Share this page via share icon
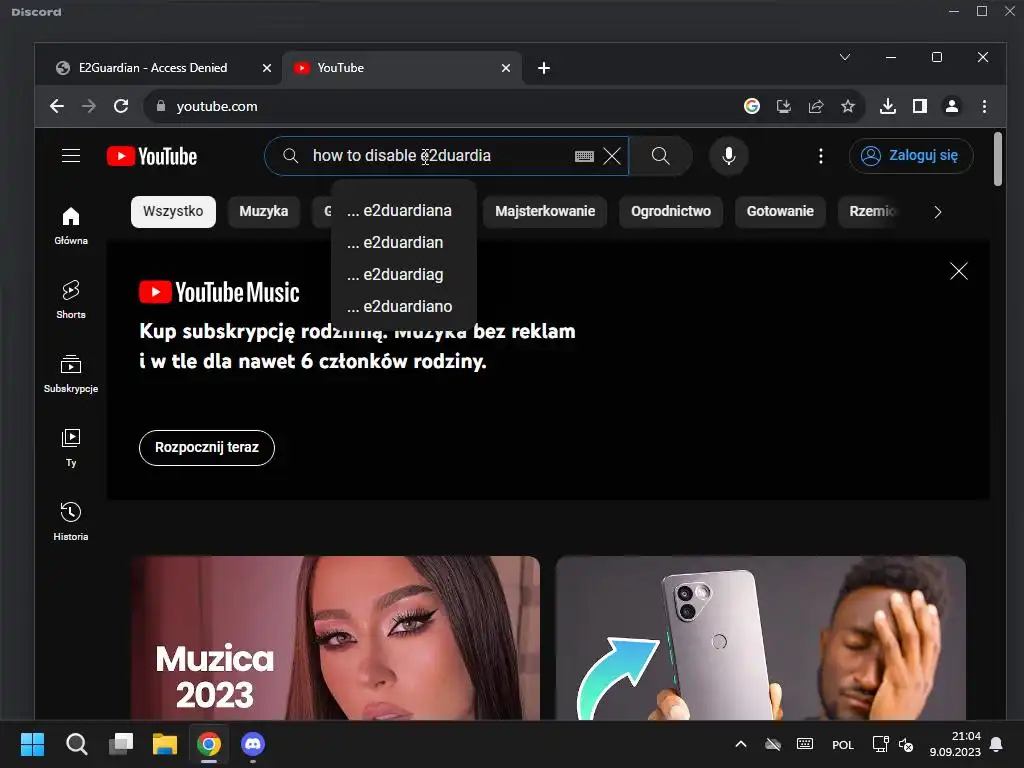Screen dimensions: 1024x768 816,106
